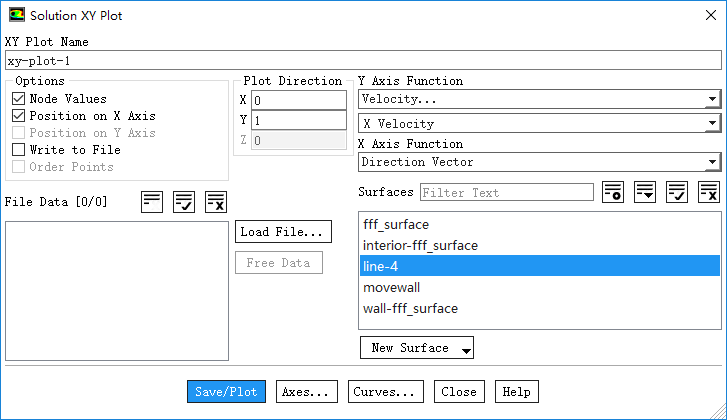The image size is (727, 420).
Task: Uncheck the Node Values checkbox
Action: (19, 99)
